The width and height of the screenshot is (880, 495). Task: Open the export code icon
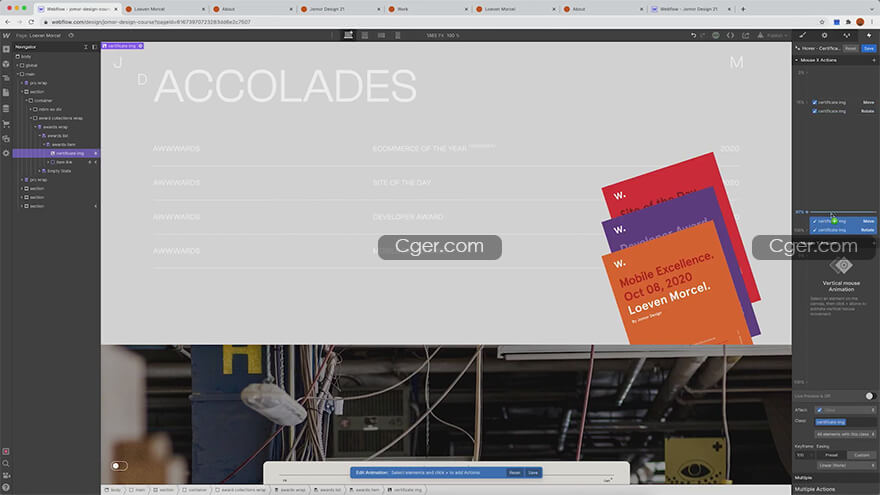click(730, 35)
